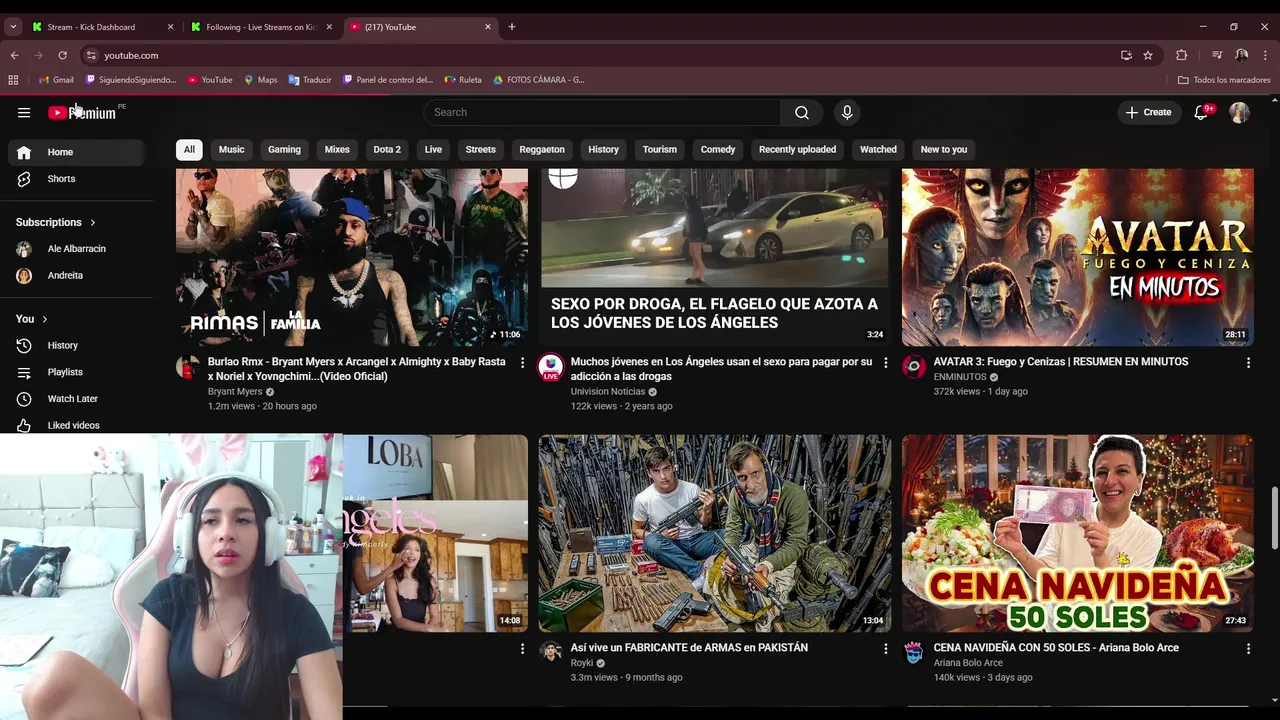Open more options for CENA NAVIDEÑA video

[x=1248, y=649]
